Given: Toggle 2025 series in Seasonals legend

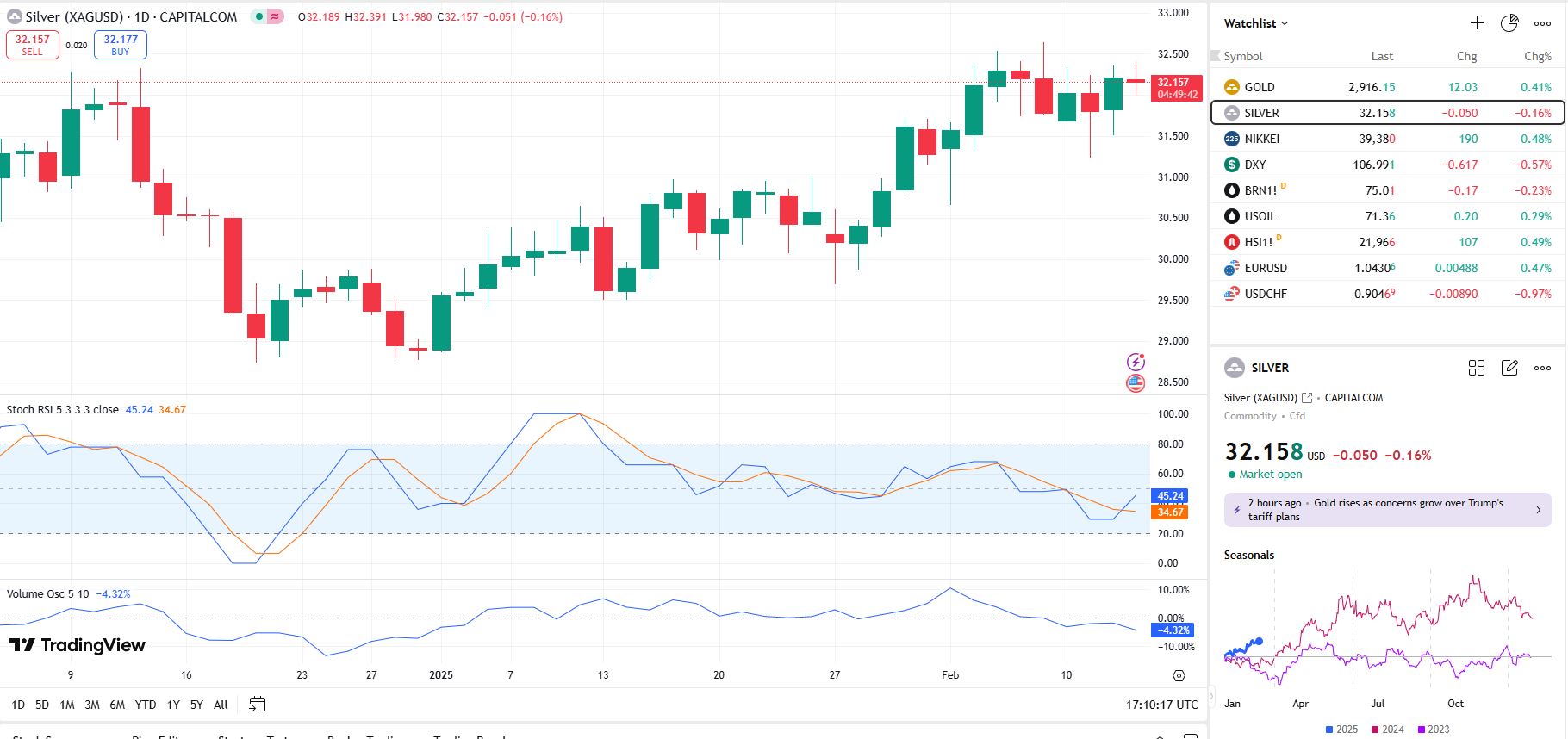Looking at the screenshot, I should tap(1341, 730).
